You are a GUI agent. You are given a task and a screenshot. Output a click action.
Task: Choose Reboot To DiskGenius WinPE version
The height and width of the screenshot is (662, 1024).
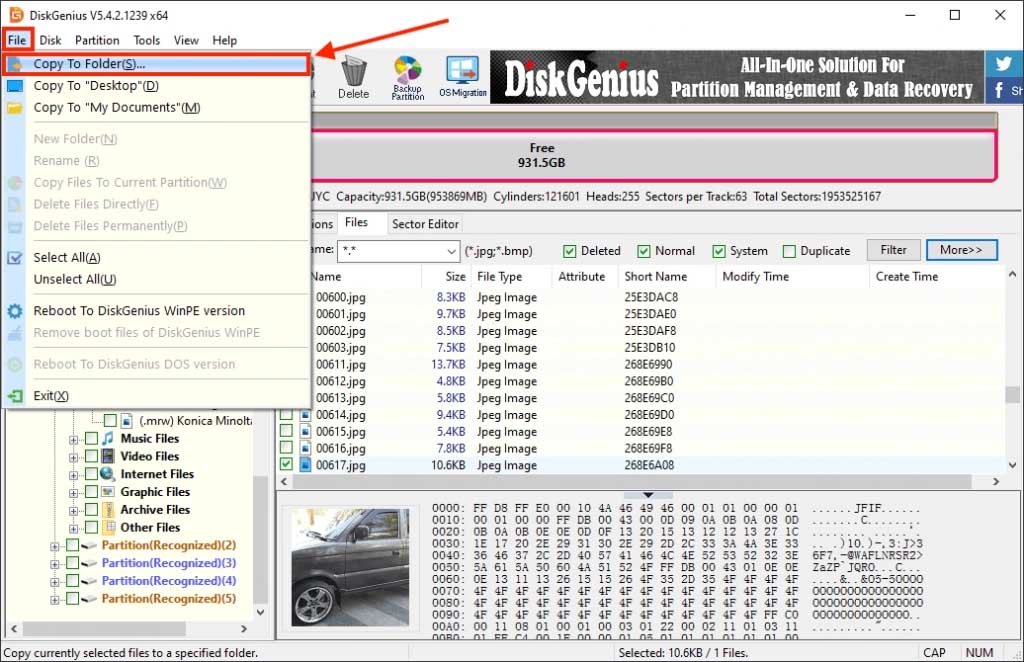(x=139, y=311)
